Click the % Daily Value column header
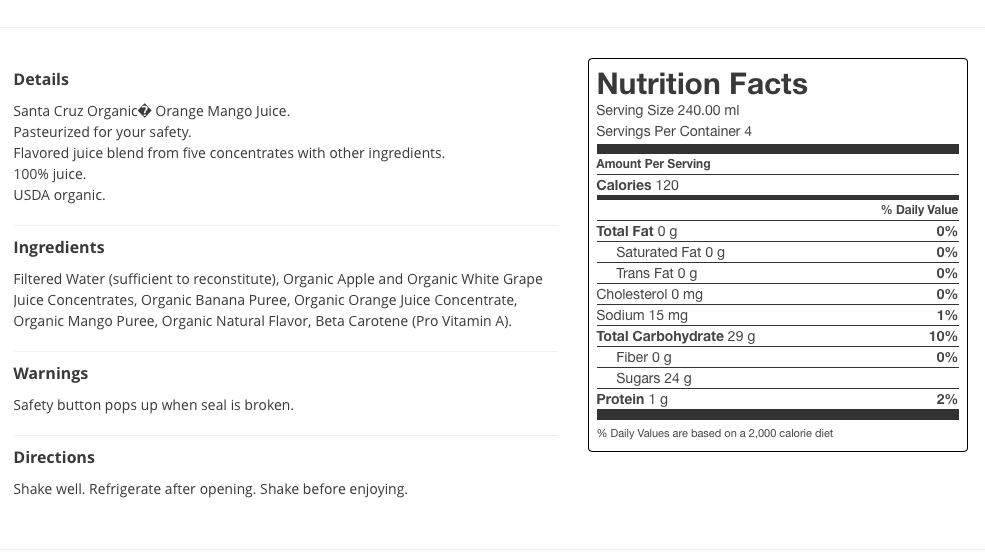985x556 pixels. pos(919,210)
